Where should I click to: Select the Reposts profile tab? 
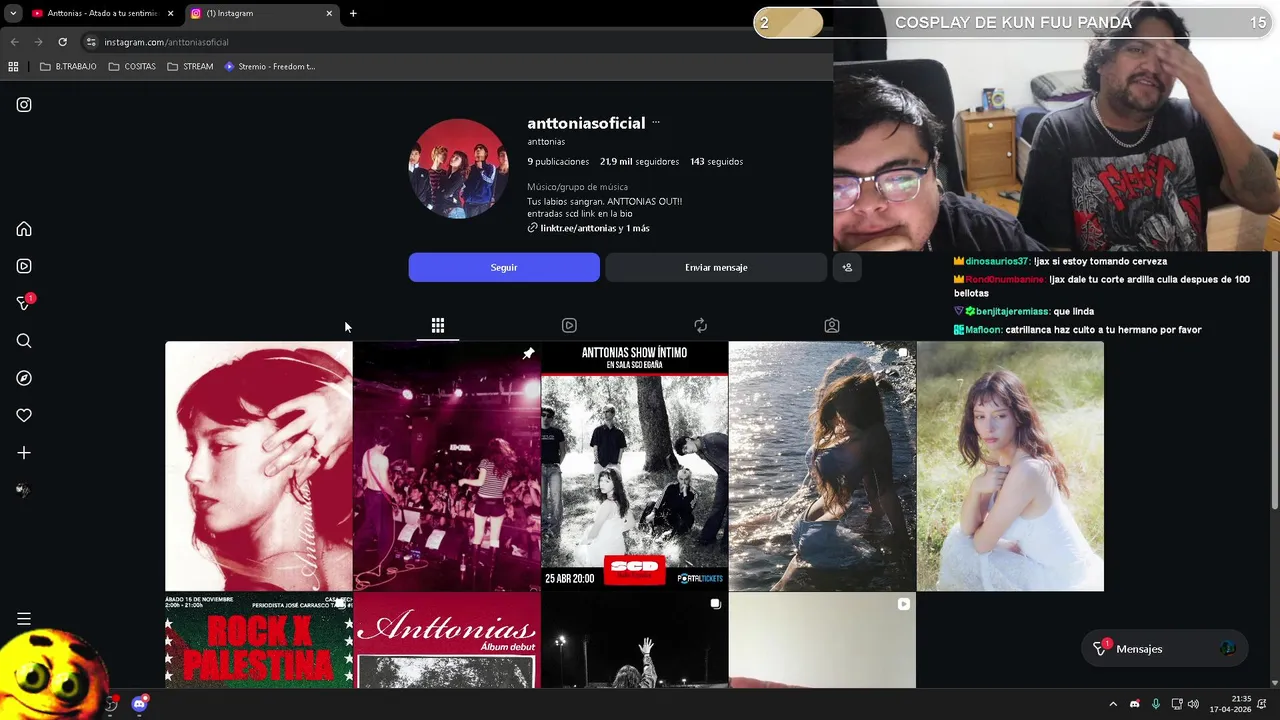tap(700, 325)
